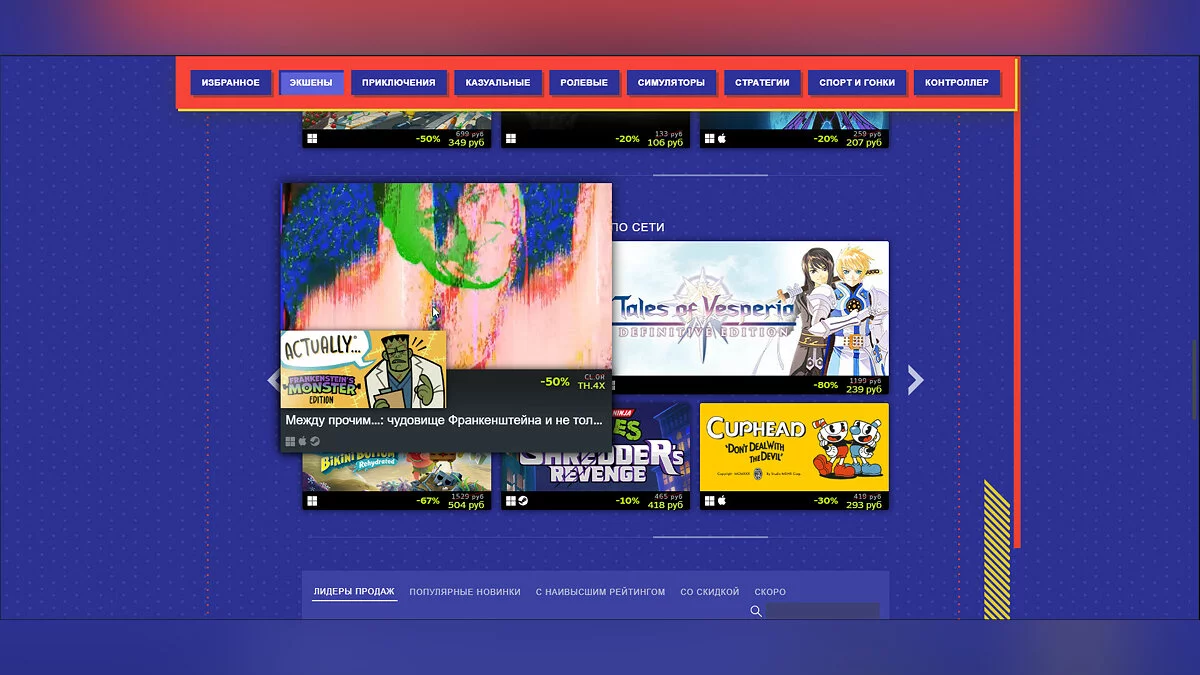Click the -30% Cuphead discount badge
Image resolution: width=1200 pixels, height=675 pixels.
[826, 501]
